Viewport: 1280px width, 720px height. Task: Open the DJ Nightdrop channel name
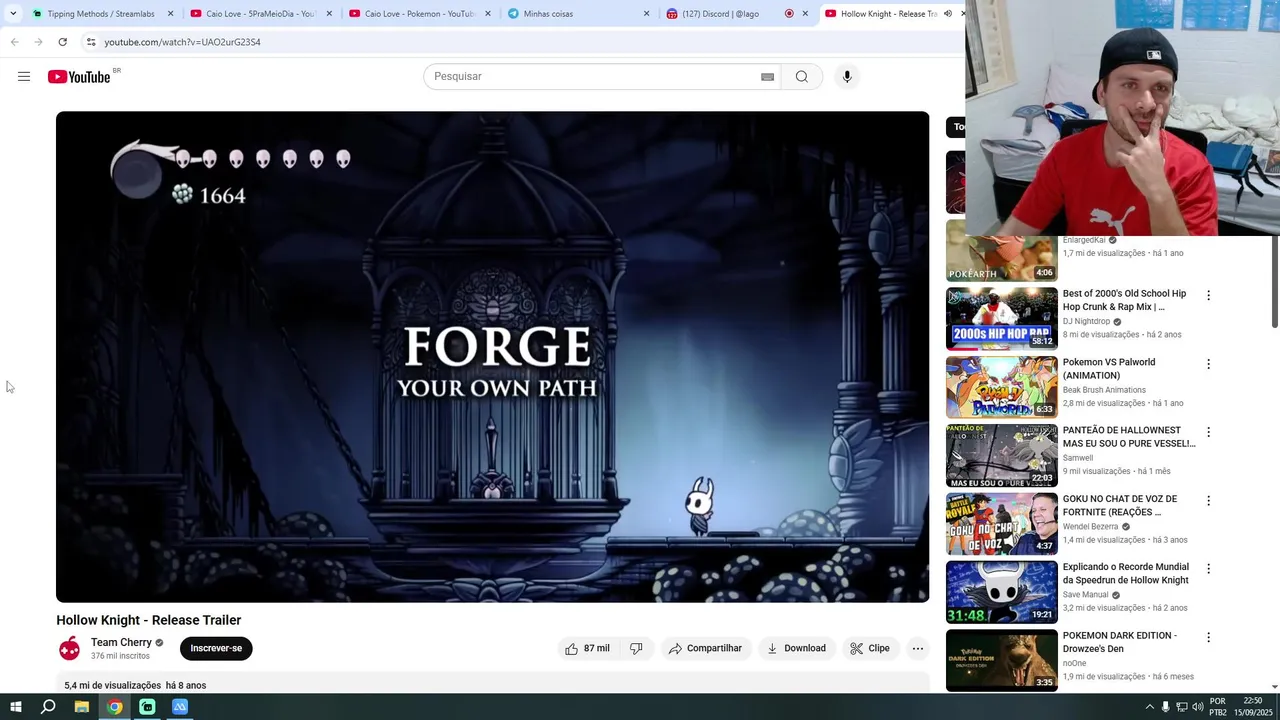(1086, 321)
